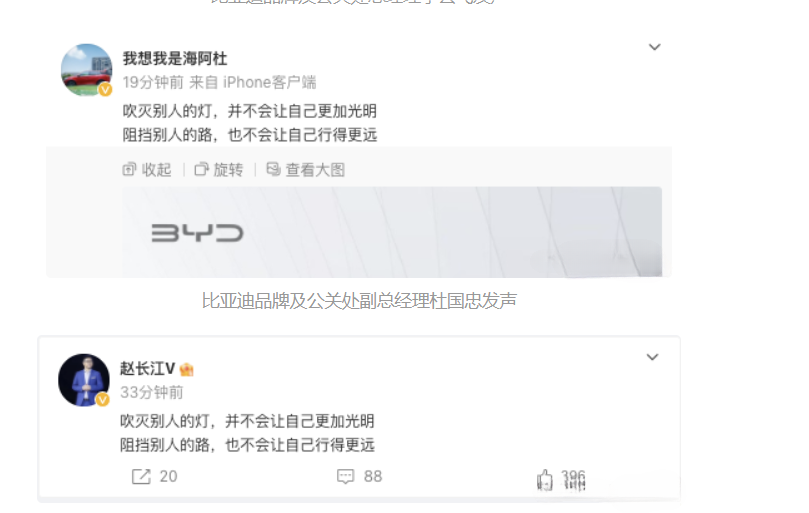Viewport: 809px width, 513px height.
Task: Open 赵长江V profile avatar
Action: point(84,380)
